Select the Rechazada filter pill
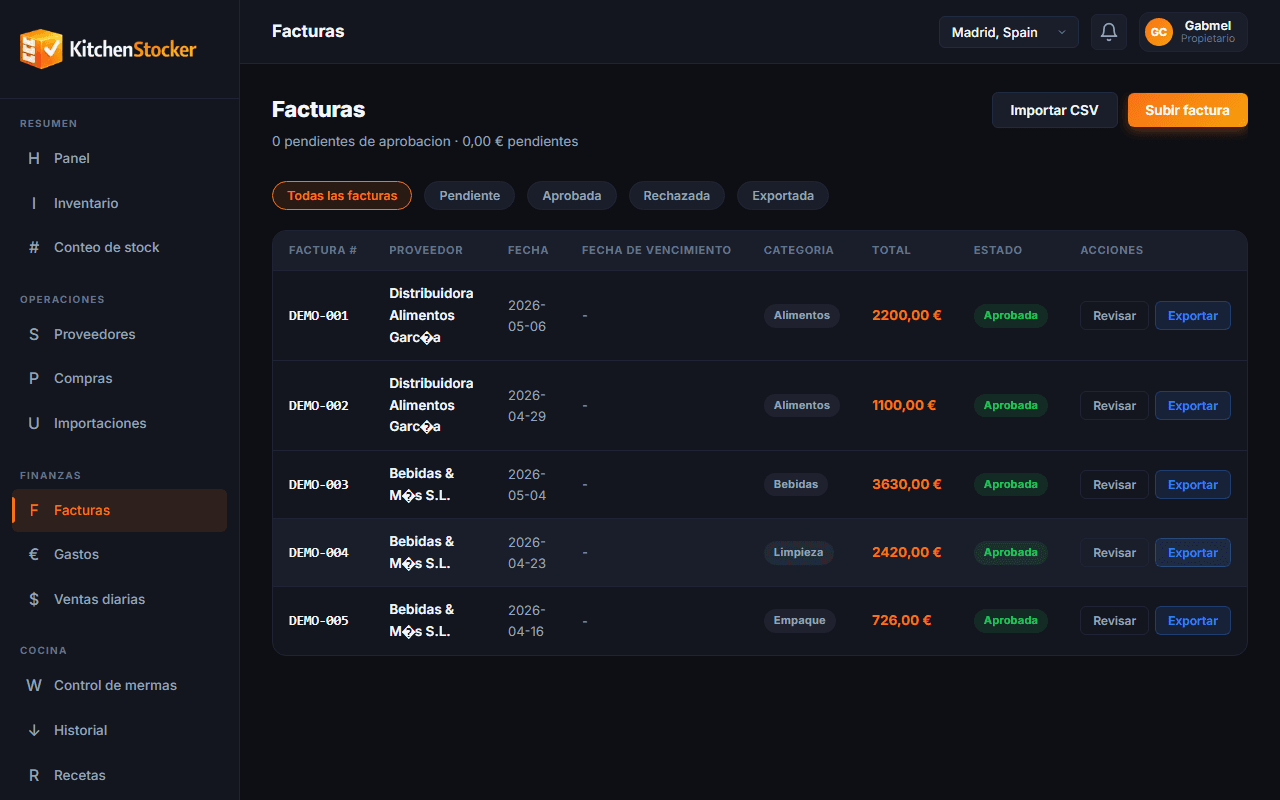The image size is (1280, 800). (x=677, y=196)
